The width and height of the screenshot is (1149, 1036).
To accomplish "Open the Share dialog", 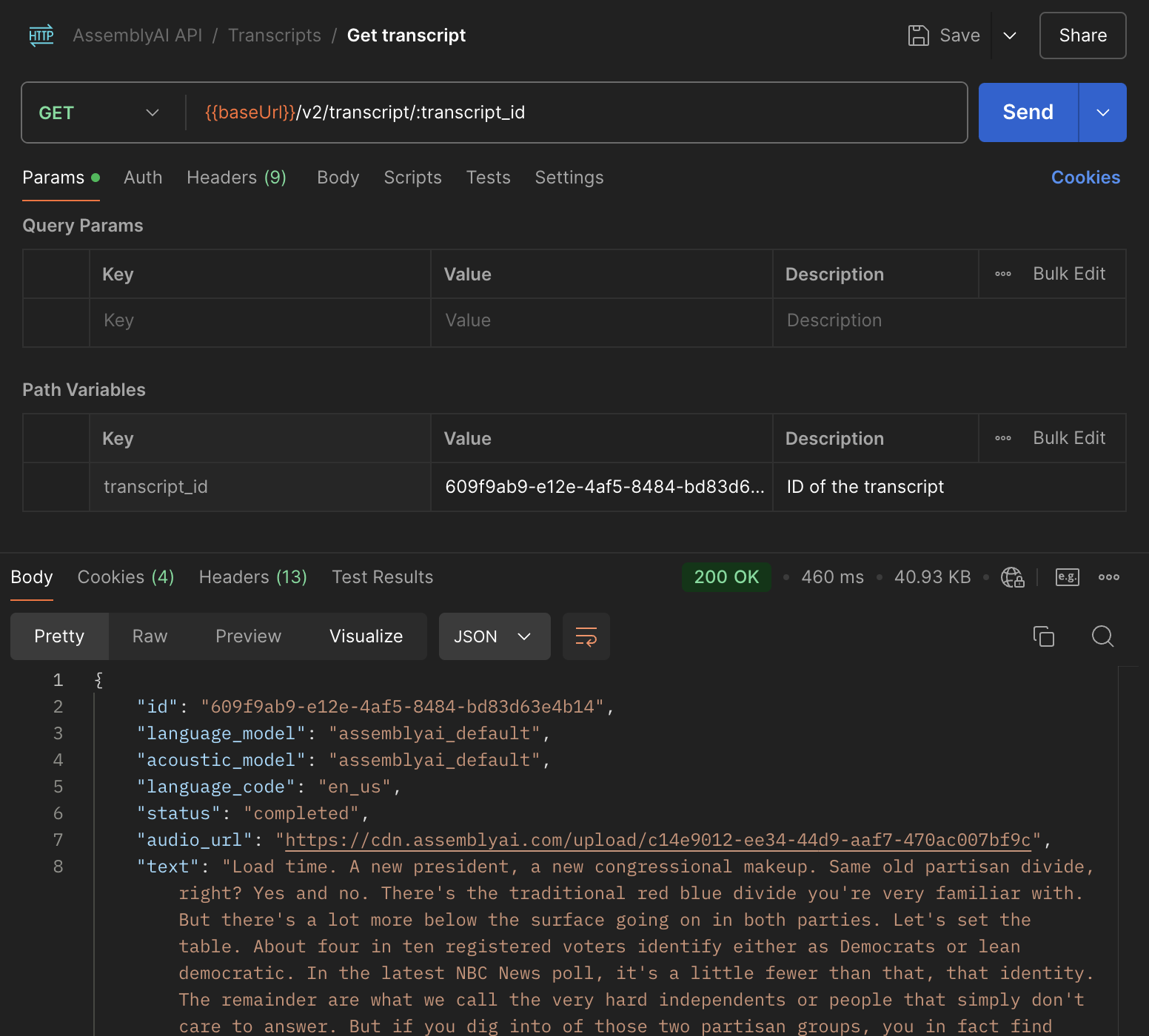I will (x=1082, y=35).
